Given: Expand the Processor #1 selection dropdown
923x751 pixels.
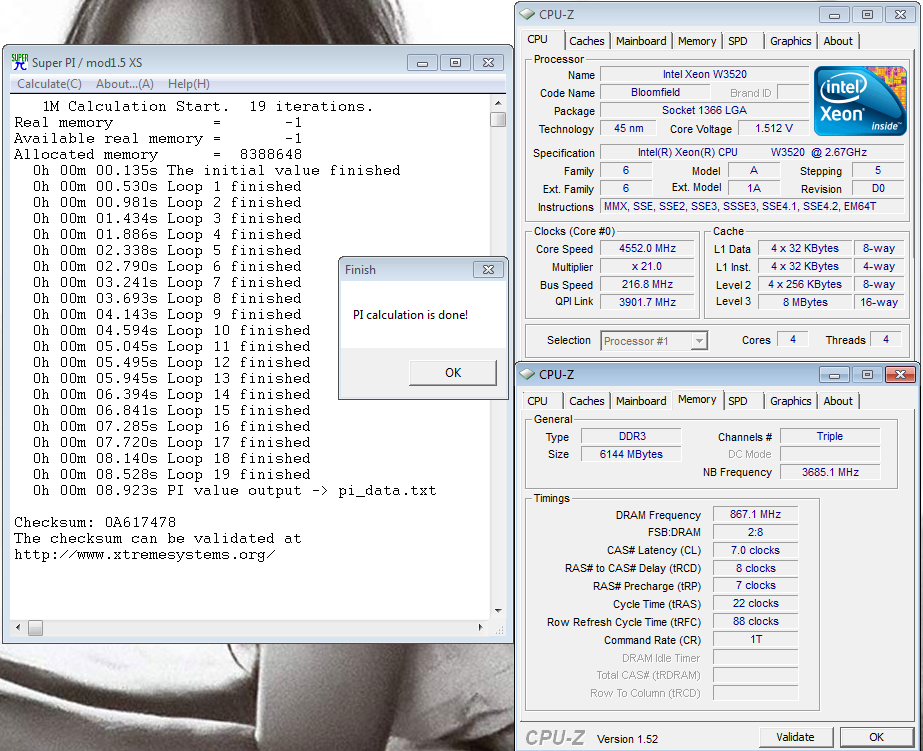Looking at the screenshot, I should point(699,341).
